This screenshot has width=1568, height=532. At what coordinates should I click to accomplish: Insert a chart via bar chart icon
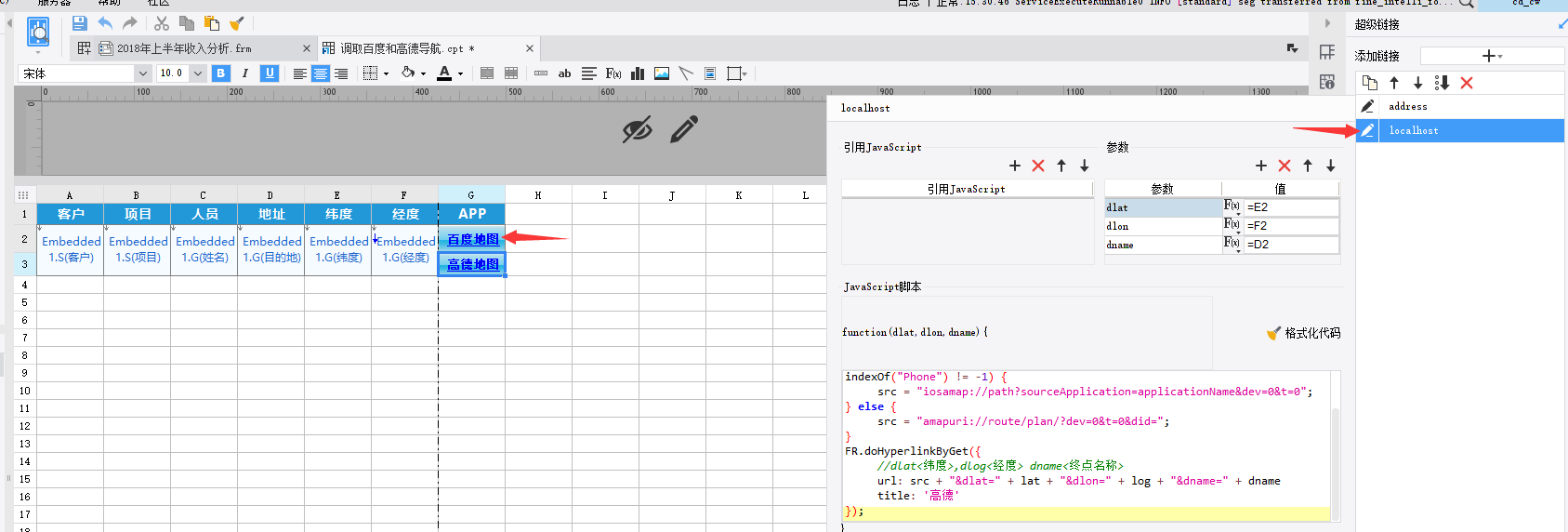638,73
